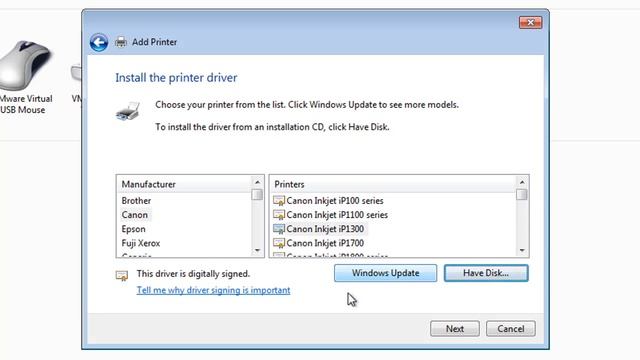Click the Have Disk... button
640x360 pixels.
click(486, 273)
